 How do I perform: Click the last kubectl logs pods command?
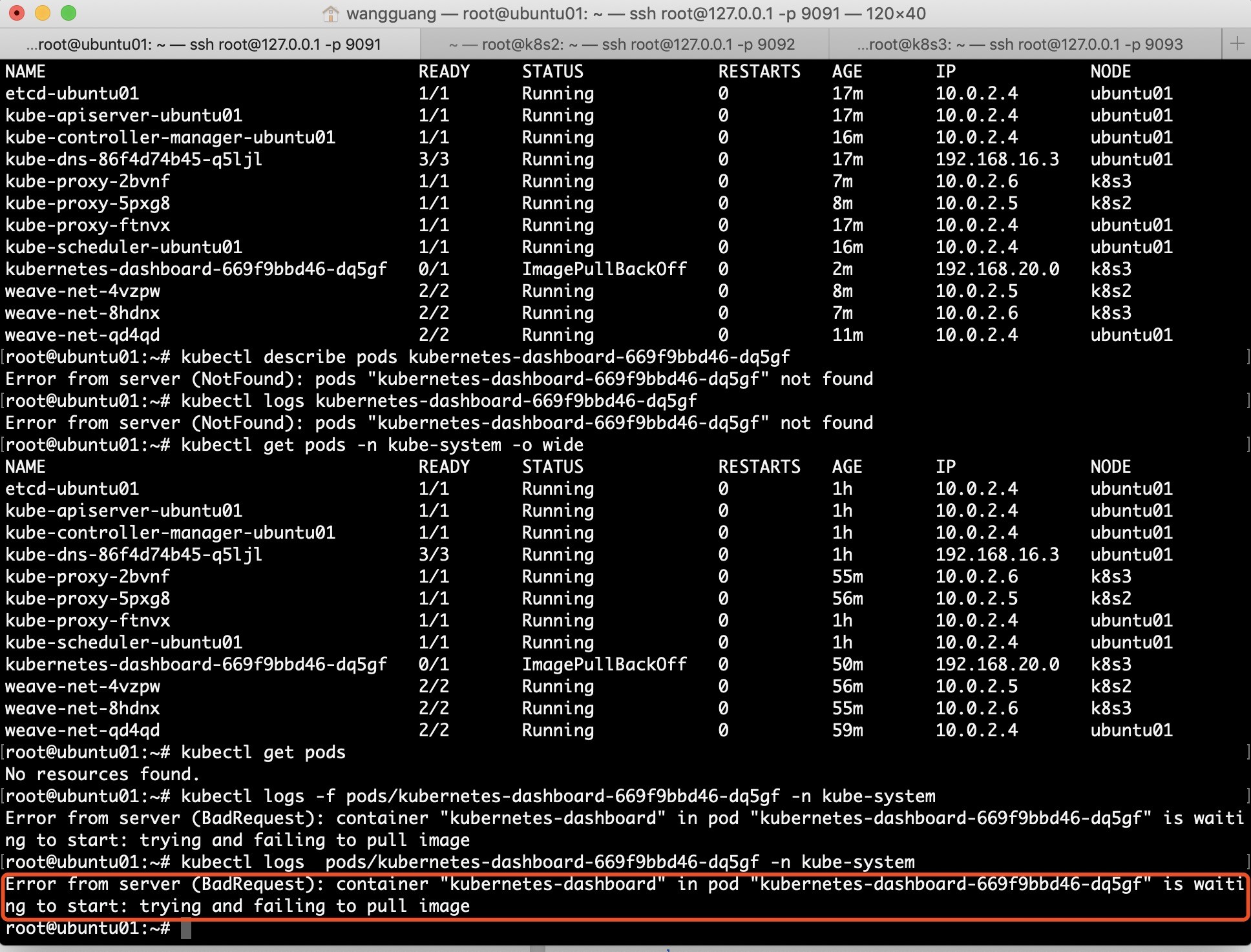[x=547, y=862]
